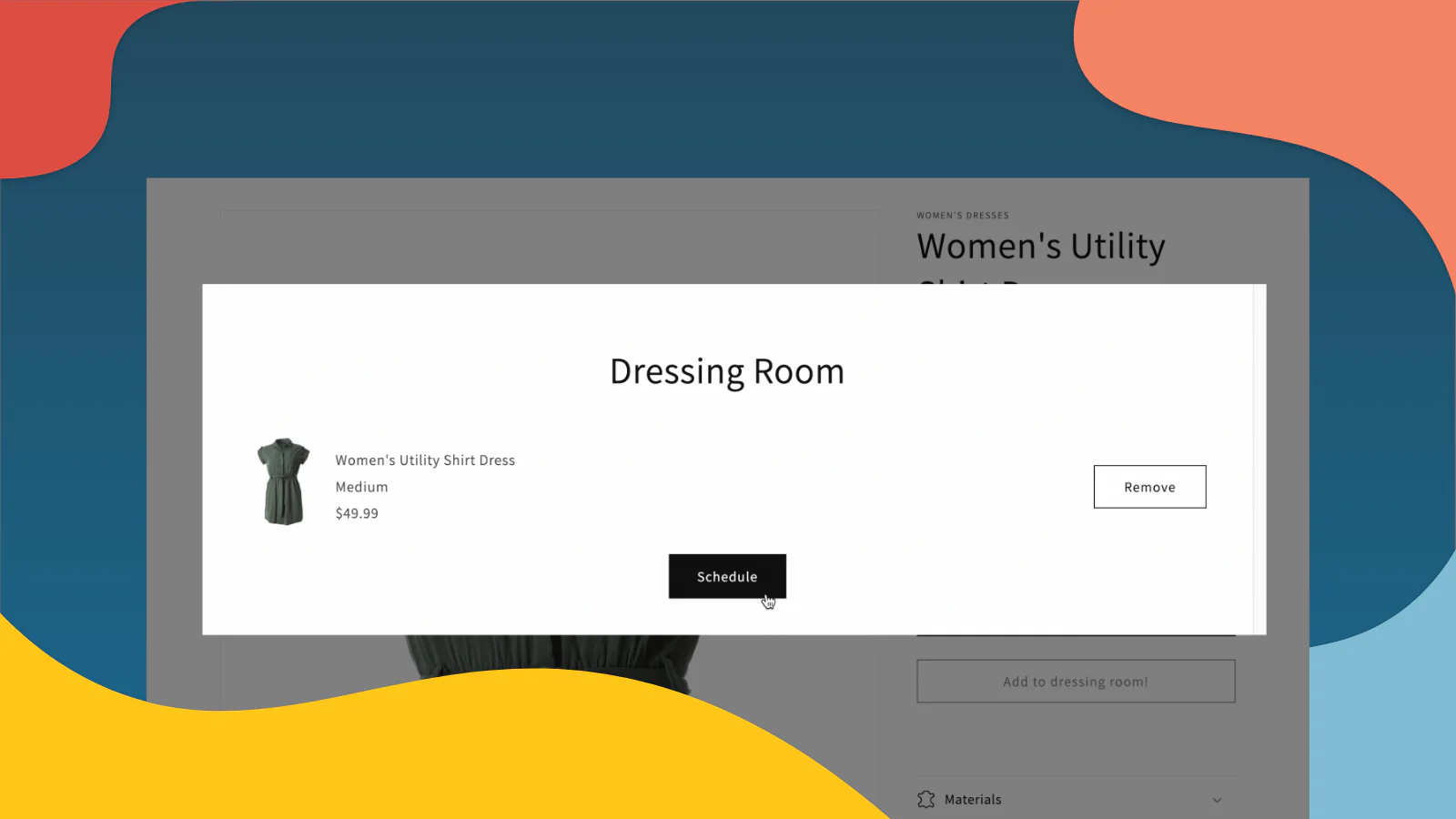Click the Women's Utility product title behind the modal
This screenshot has height=819, width=1456.
pos(1041,247)
